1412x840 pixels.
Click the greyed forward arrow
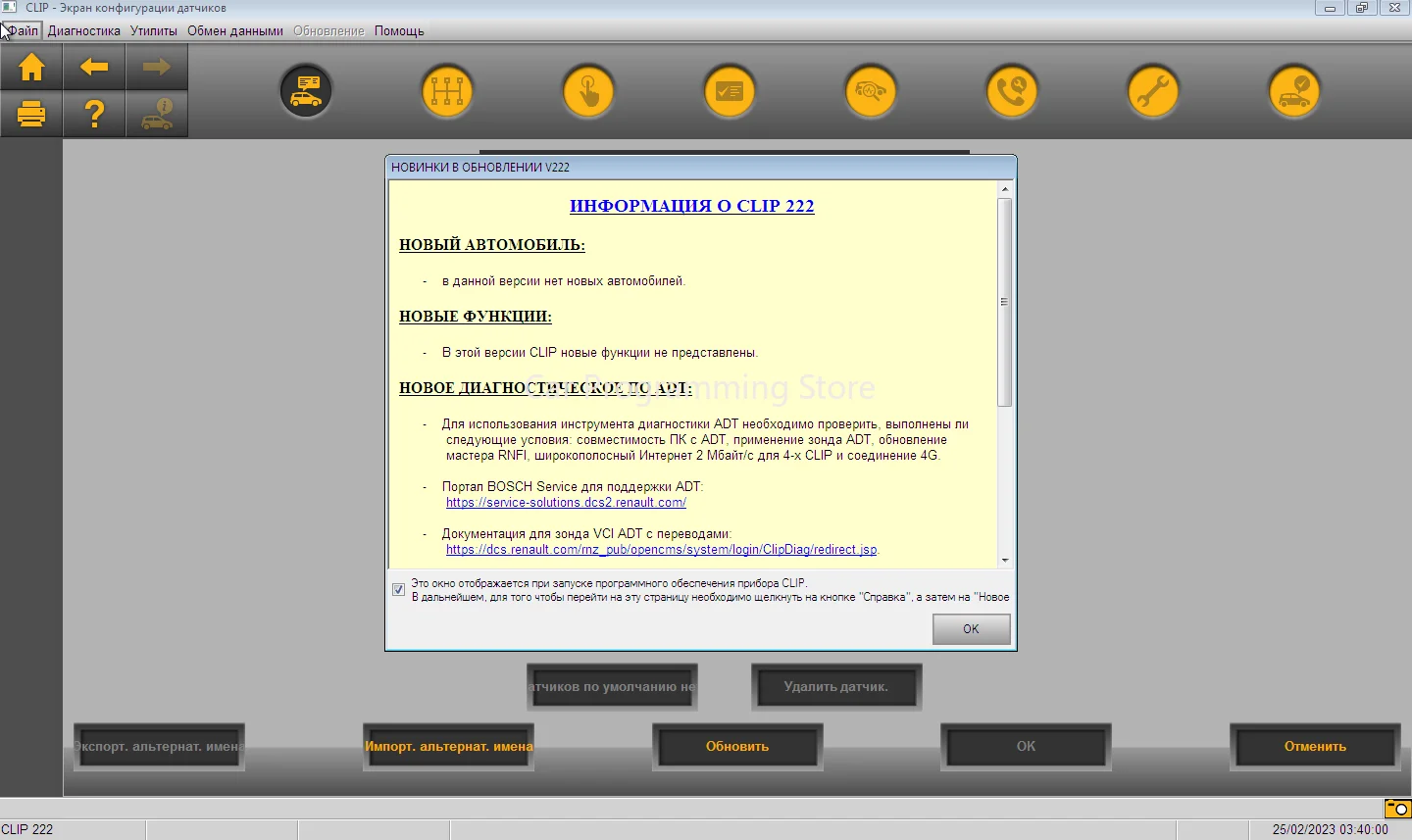point(157,67)
